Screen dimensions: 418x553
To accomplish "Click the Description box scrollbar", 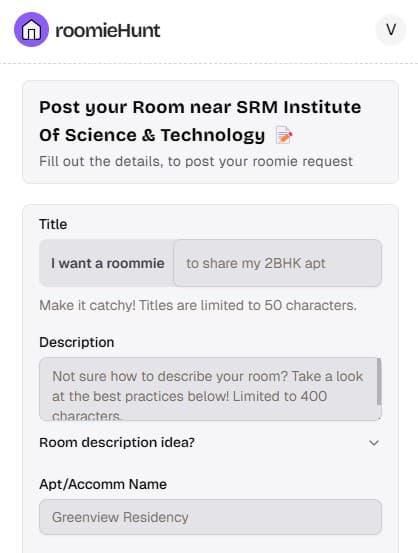I will (379, 382).
